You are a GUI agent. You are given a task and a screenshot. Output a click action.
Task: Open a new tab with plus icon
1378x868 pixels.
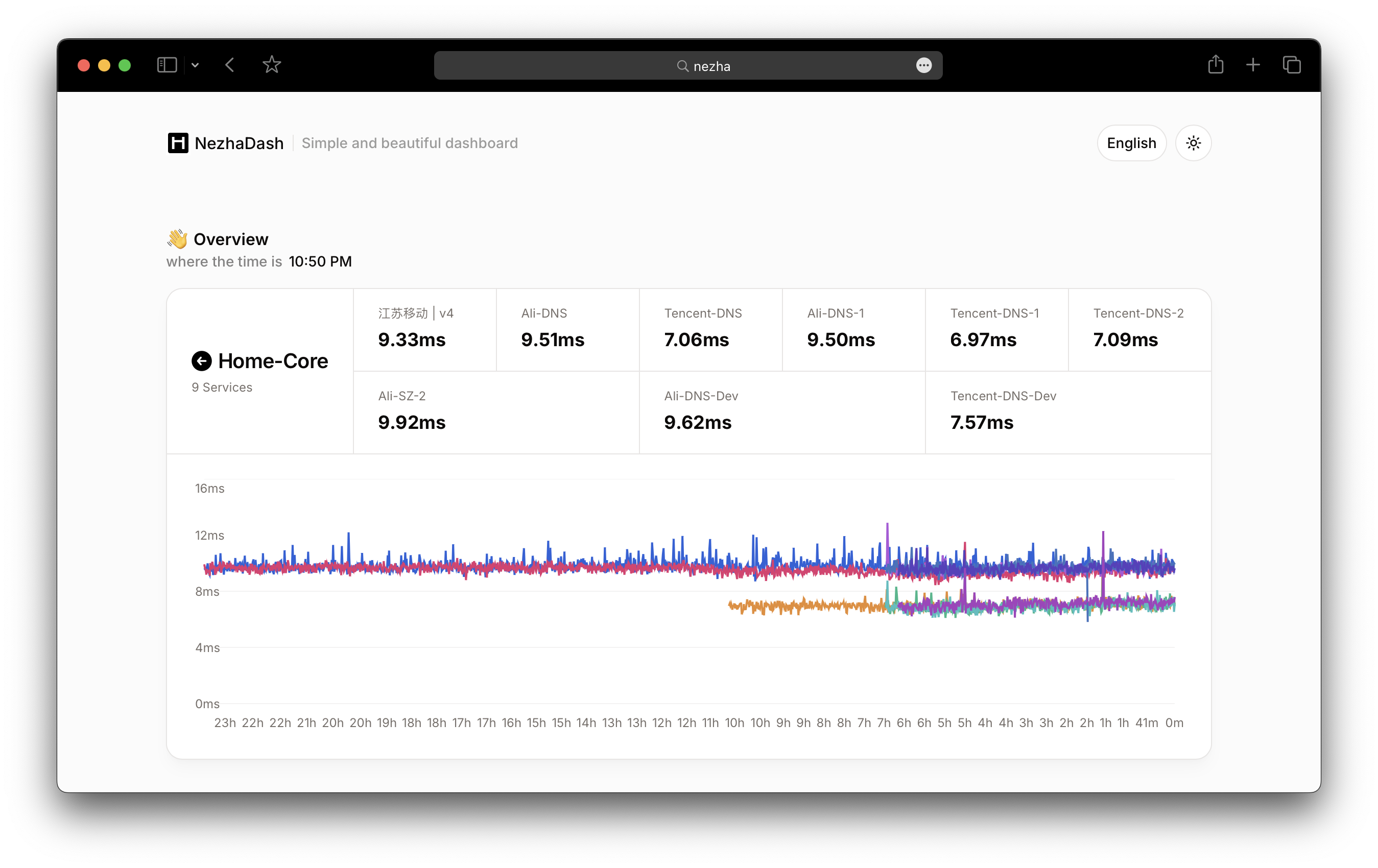1253,65
